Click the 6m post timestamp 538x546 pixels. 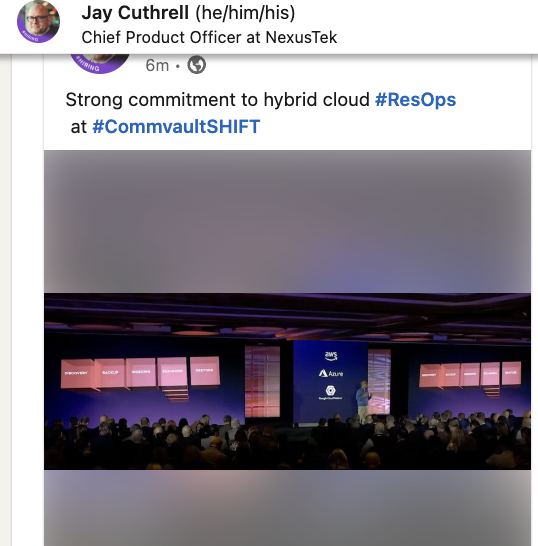tap(157, 65)
